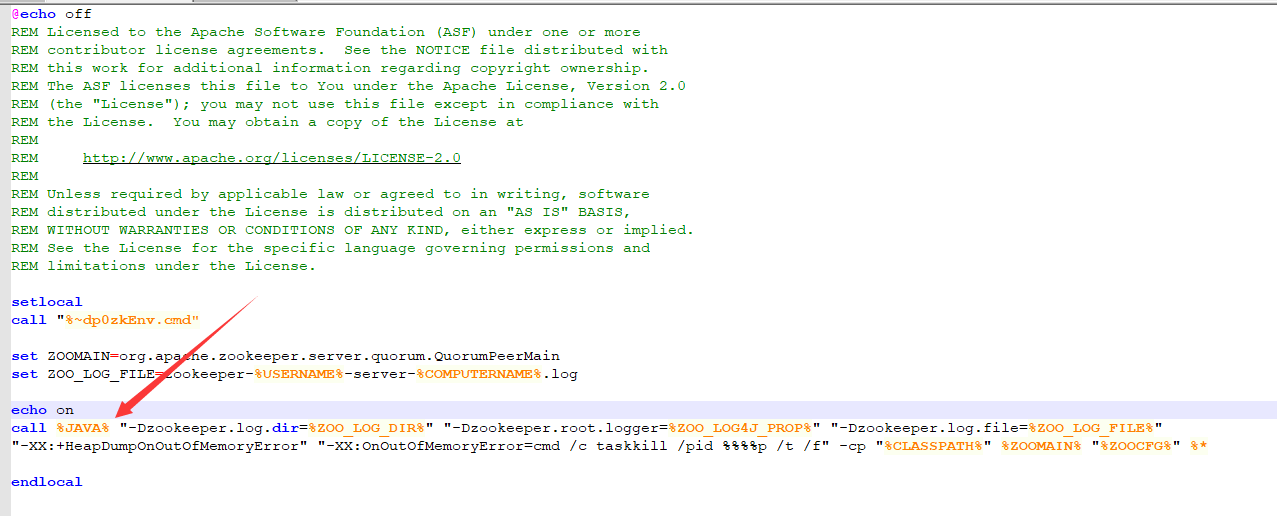
Task: Click the "%JAVA%" variable in the call line
Action: pyautogui.click(x=83, y=428)
